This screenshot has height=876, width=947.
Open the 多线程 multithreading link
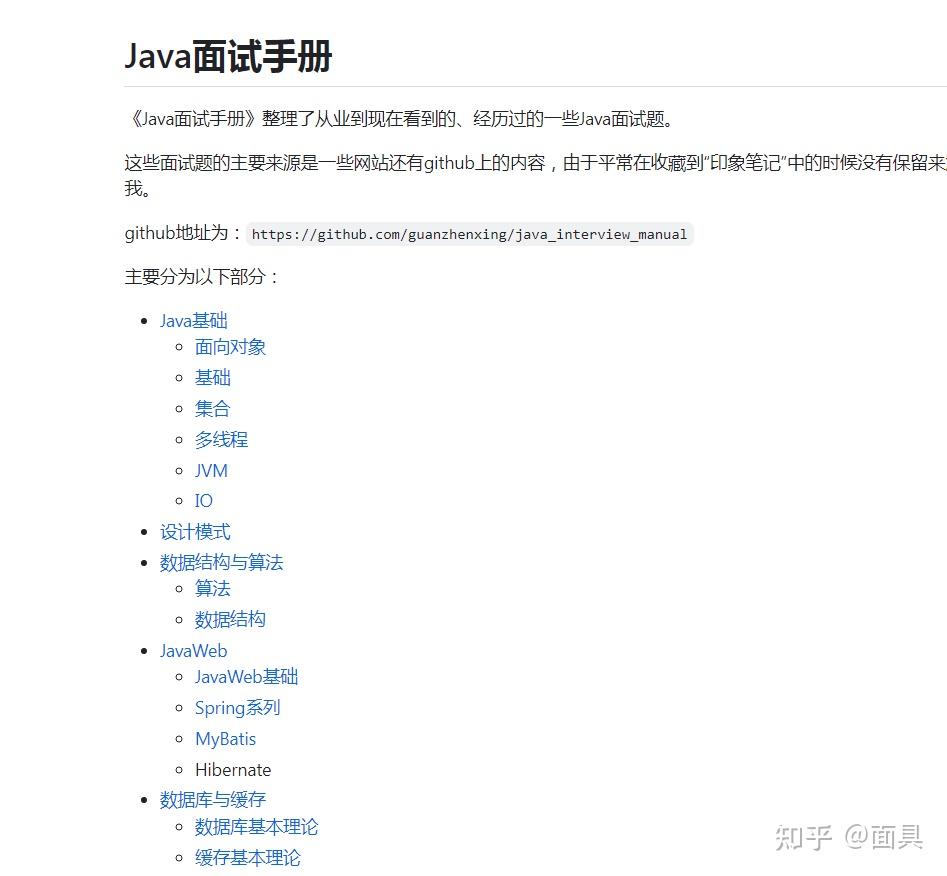pos(221,439)
